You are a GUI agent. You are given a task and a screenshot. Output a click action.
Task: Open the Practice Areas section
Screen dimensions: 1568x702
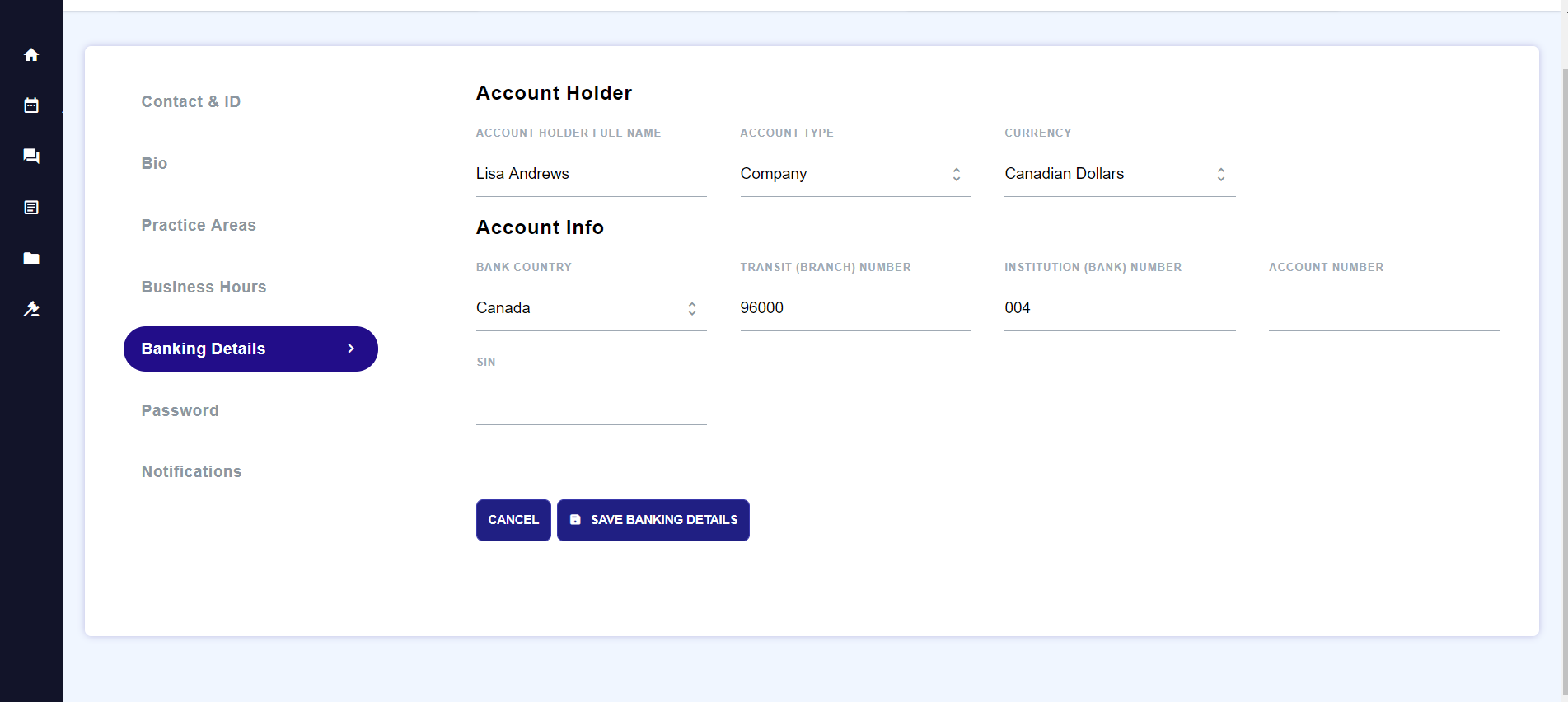click(199, 225)
